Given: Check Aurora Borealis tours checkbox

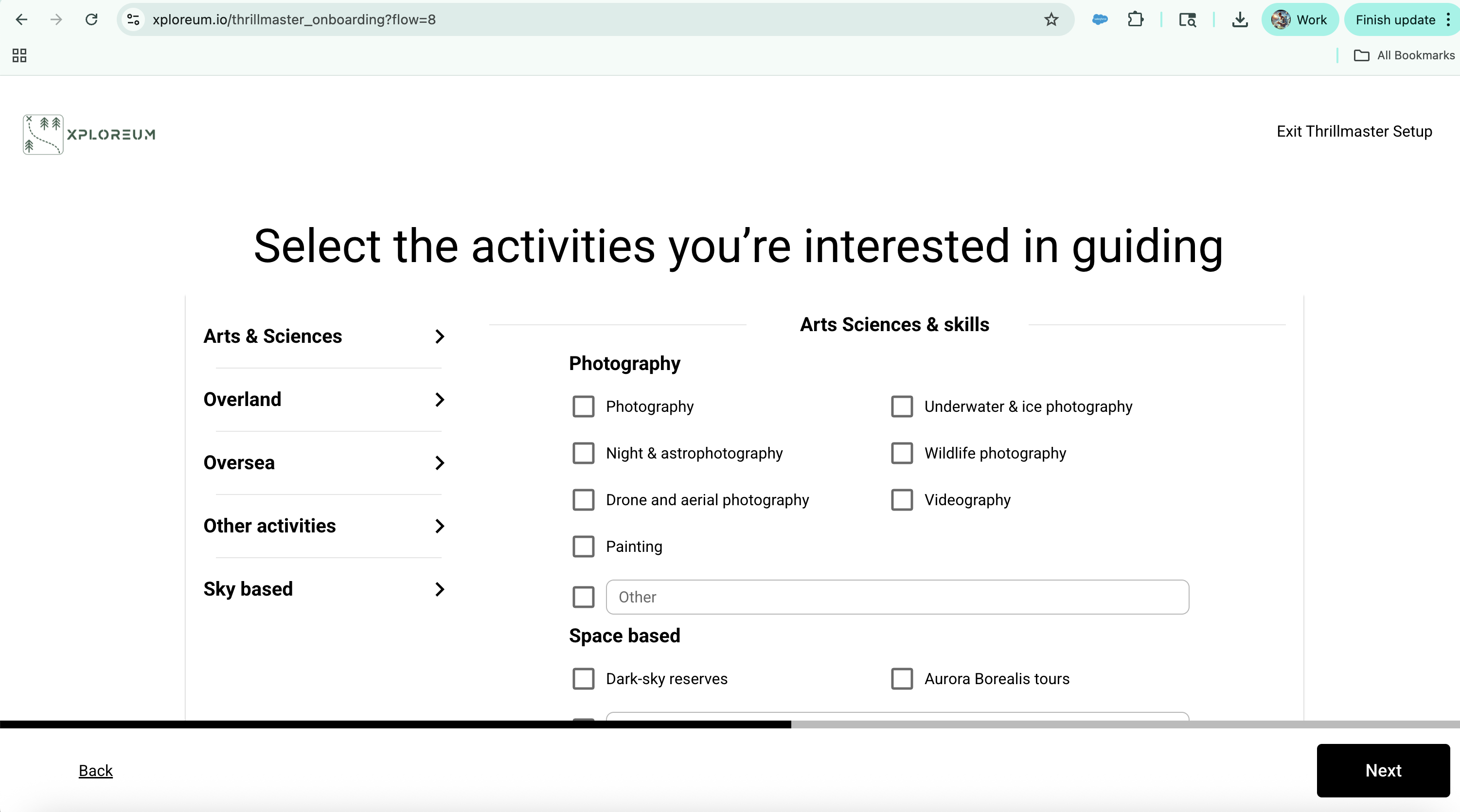Looking at the screenshot, I should pyautogui.click(x=902, y=678).
